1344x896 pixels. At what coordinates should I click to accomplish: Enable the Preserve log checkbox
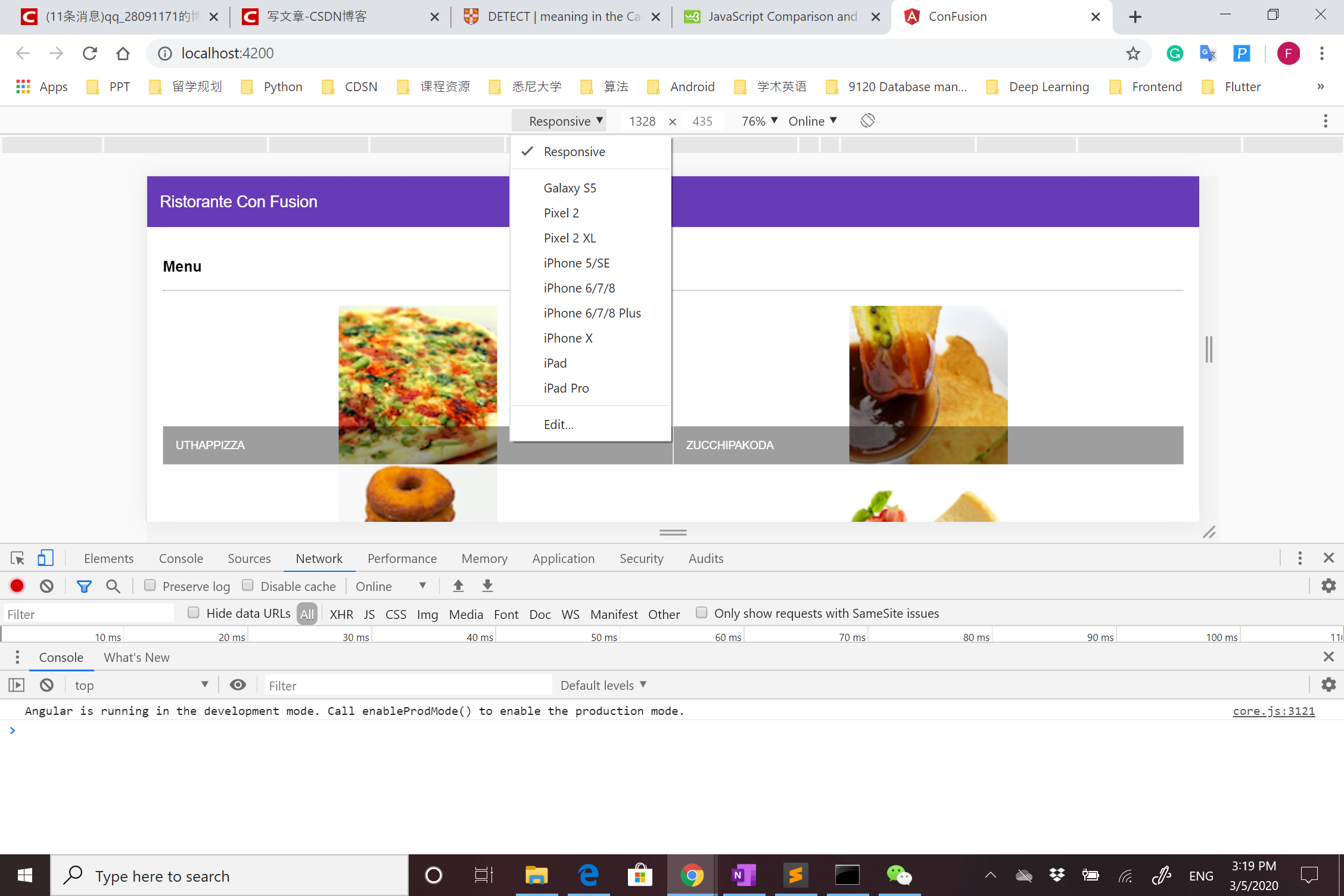click(150, 586)
